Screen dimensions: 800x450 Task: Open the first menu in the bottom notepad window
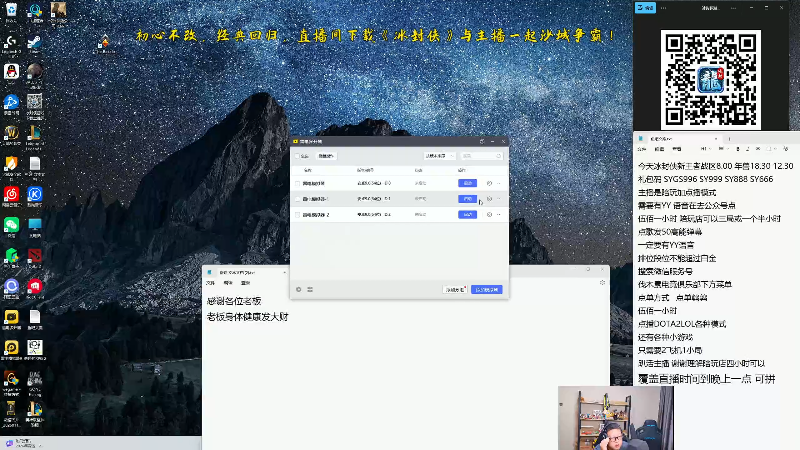click(x=210, y=283)
